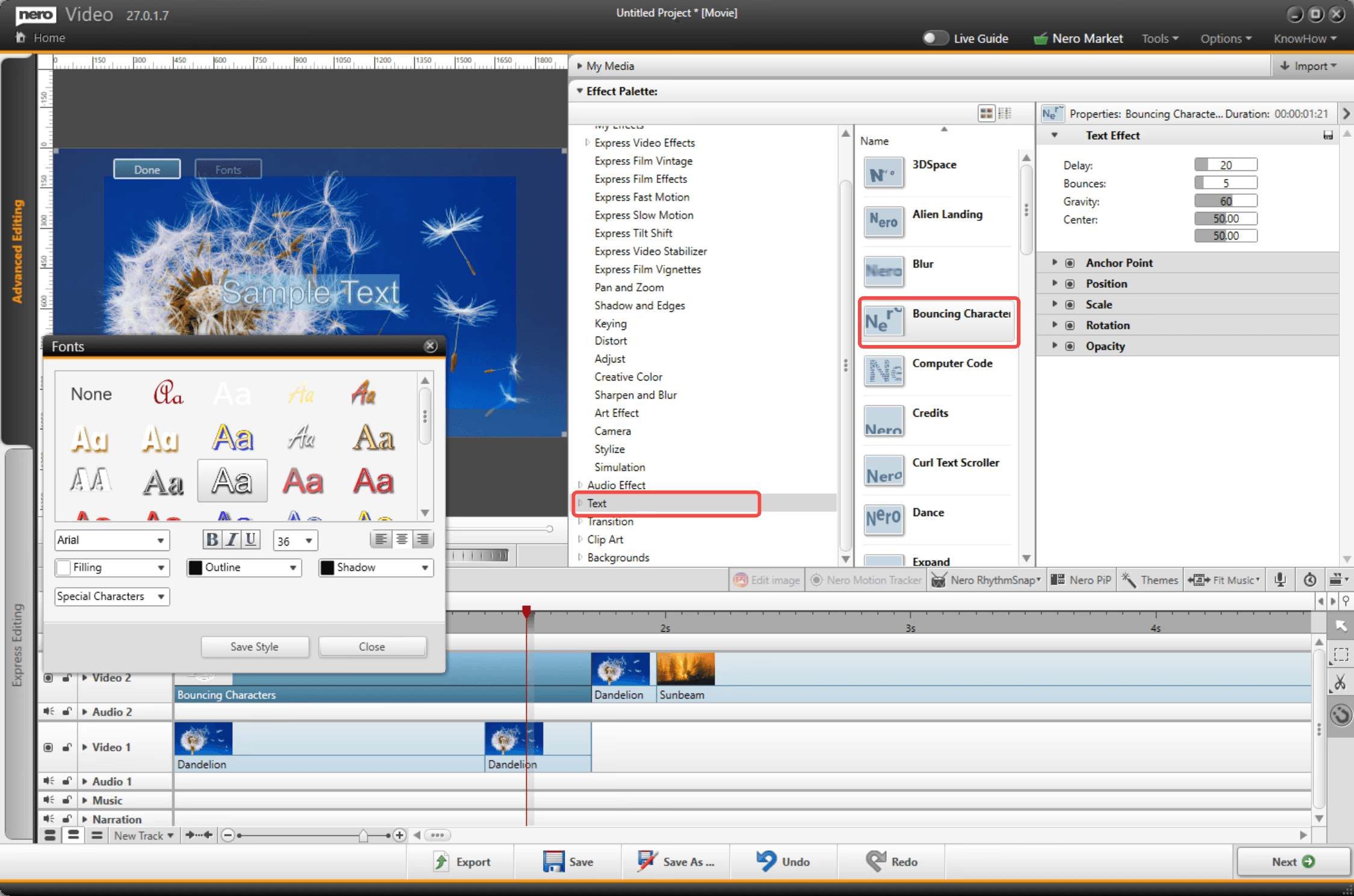Screen dimensions: 1354x896
Task: Open the KnowHow menu
Action: pyautogui.click(x=1305, y=39)
